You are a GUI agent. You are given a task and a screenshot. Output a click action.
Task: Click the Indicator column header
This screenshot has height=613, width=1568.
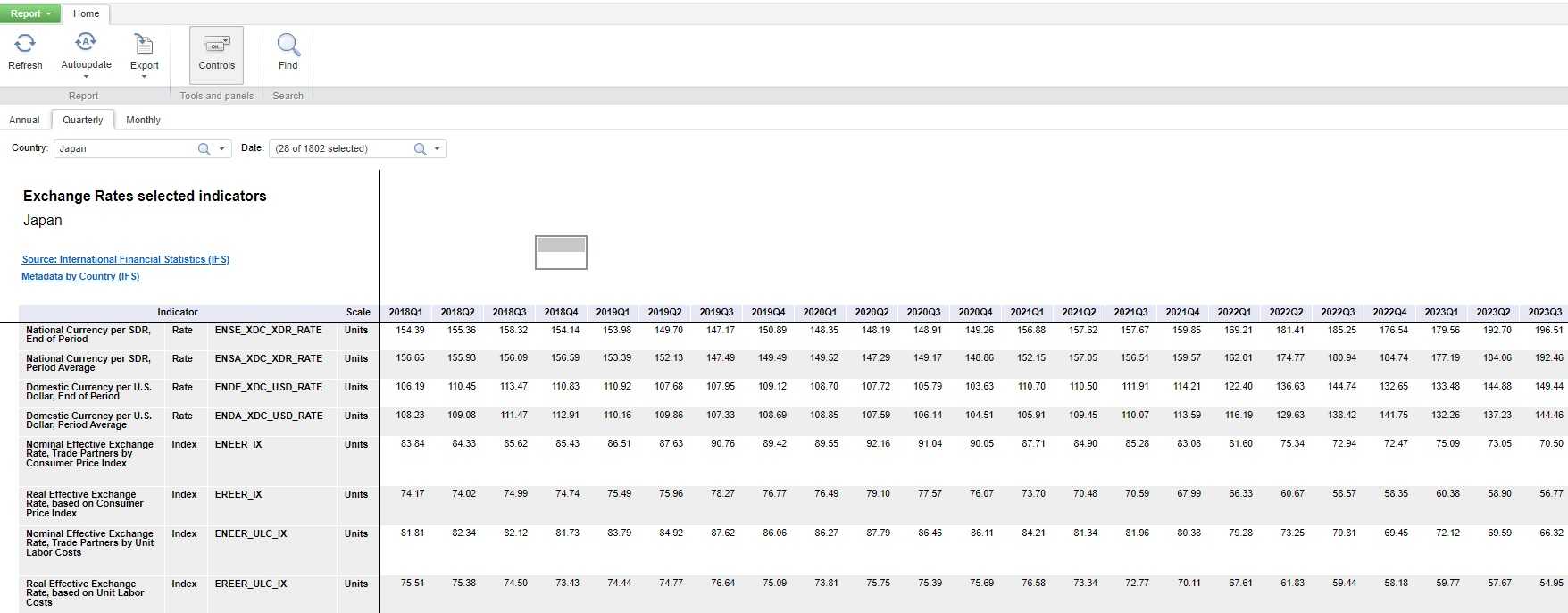[x=178, y=312]
